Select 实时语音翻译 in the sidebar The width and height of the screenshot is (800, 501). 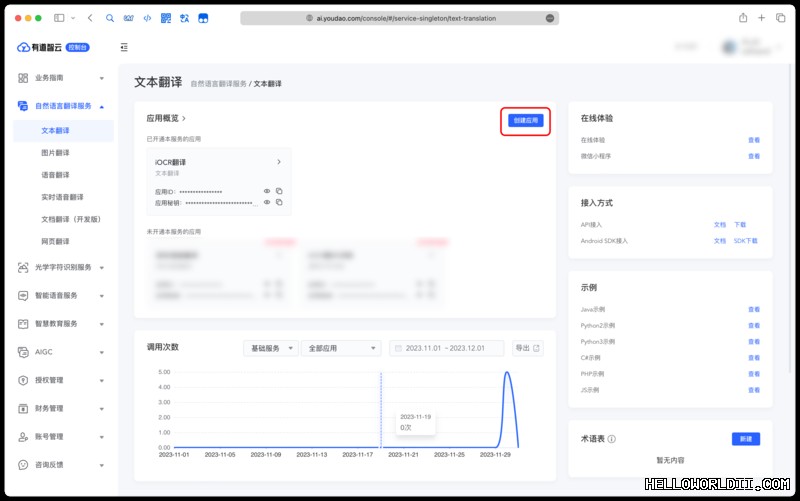pos(62,197)
